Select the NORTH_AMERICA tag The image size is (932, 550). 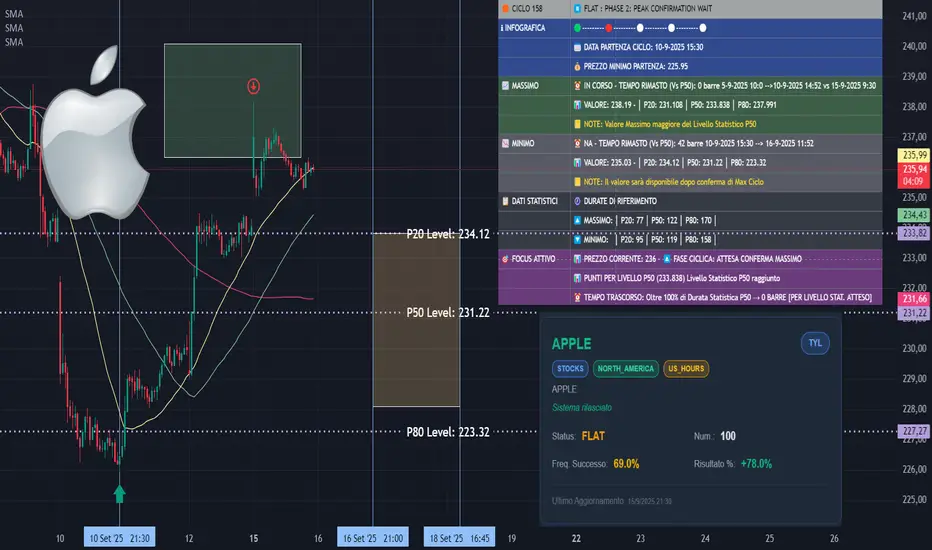coord(625,369)
